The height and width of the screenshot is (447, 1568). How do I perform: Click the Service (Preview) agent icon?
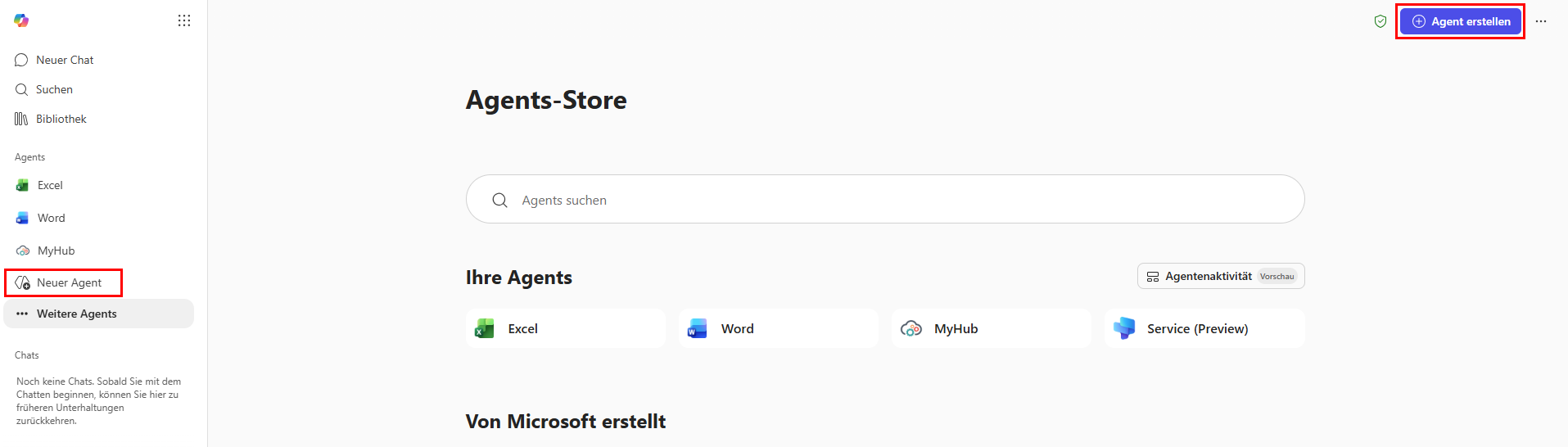point(1124,328)
